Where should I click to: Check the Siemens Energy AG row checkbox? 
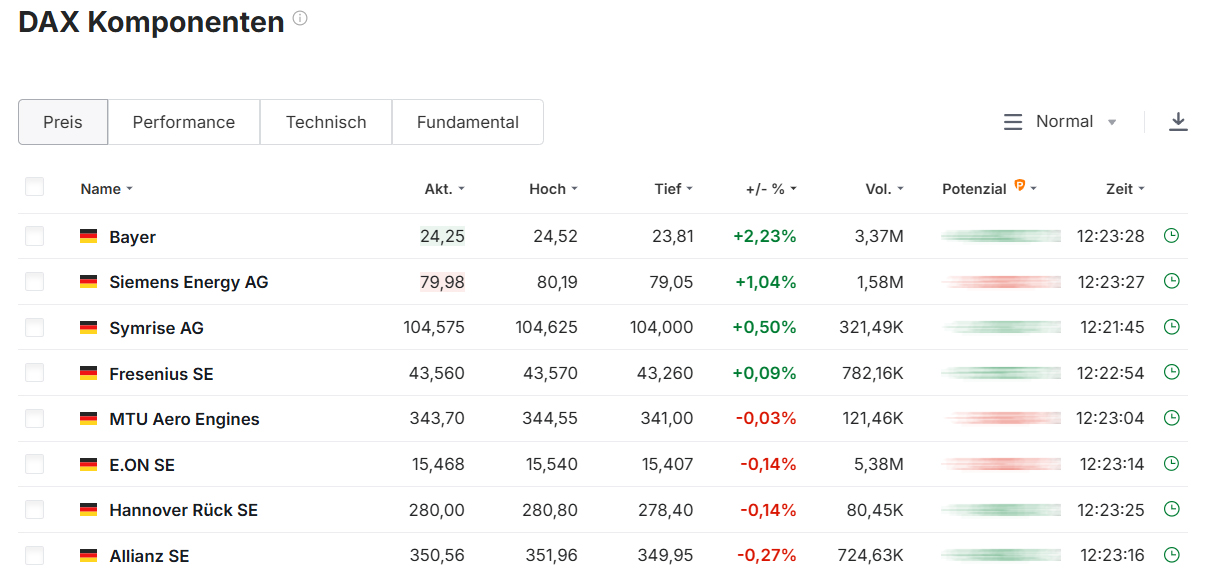35,282
